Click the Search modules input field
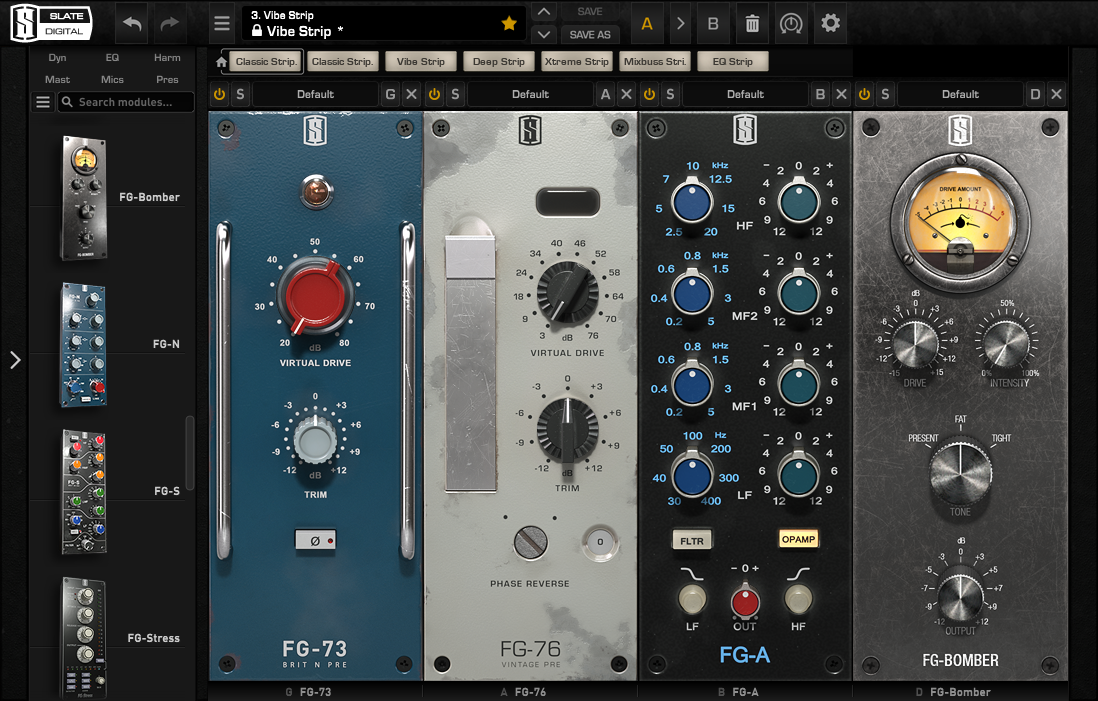The height and width of the screenshot is (701, 1098). [126, 102]
